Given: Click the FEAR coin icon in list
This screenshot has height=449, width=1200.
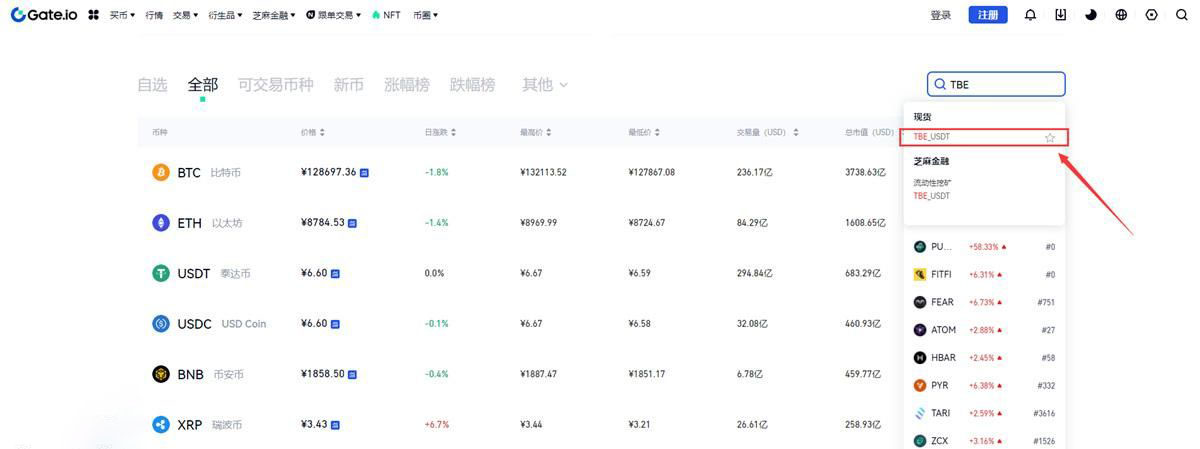Looking at the screenshot, I should [x=920, y=302].
